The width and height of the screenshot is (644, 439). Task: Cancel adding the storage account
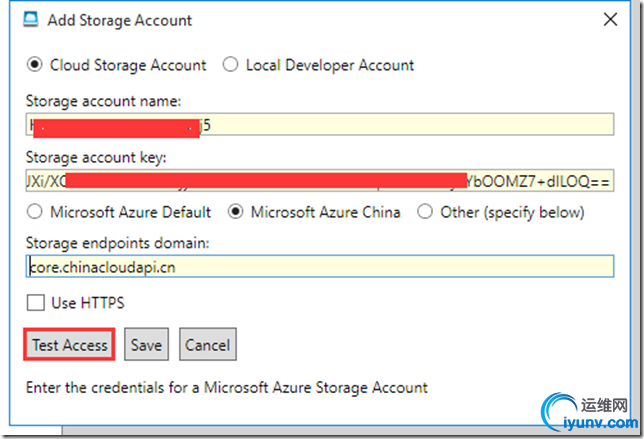click(x=207, y=345)
